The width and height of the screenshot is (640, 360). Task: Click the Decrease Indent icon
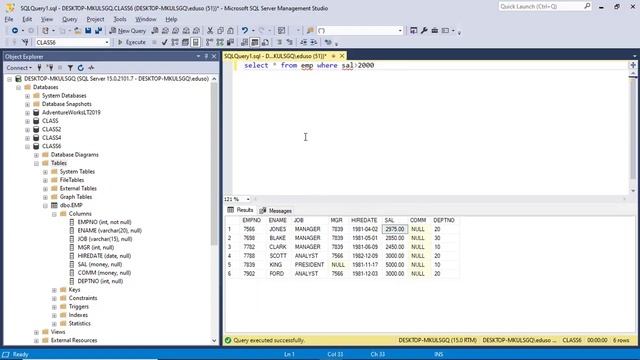(x=303, y=42)
